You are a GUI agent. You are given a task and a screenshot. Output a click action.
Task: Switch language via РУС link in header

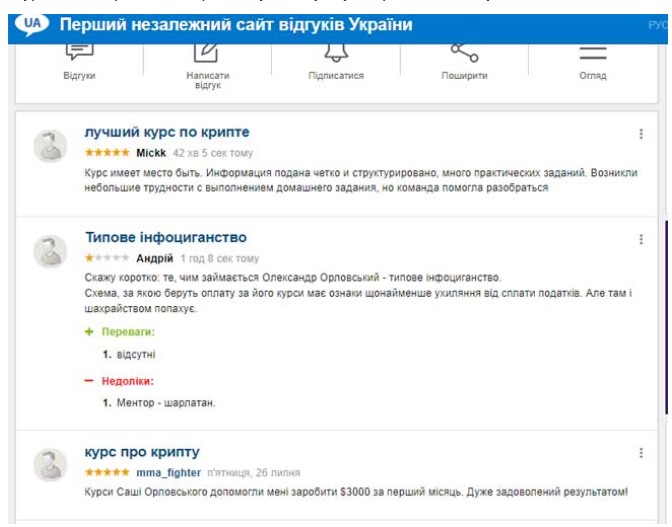(x=658, y=25)
